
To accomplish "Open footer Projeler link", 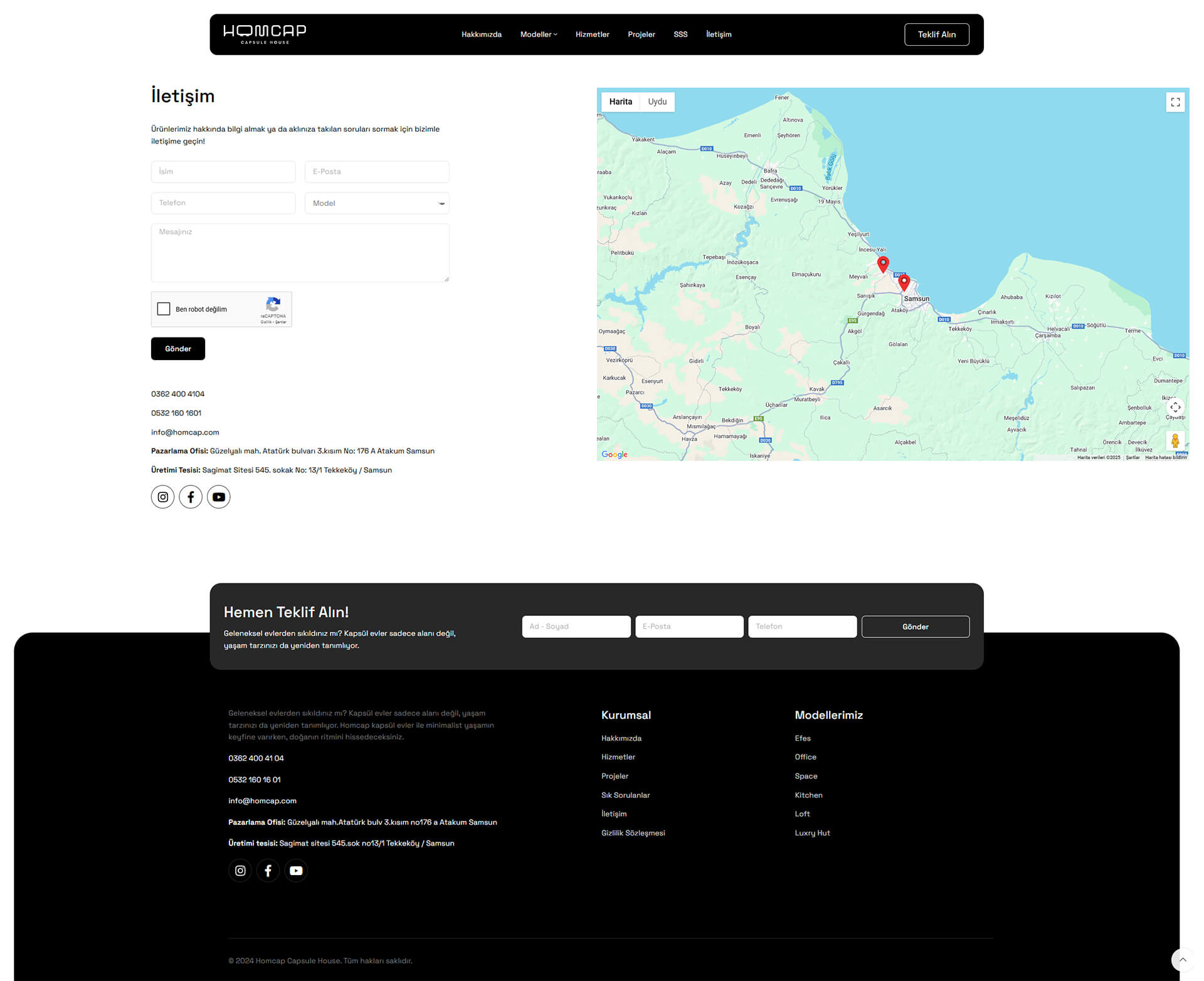I will click(x=615, y=776).
